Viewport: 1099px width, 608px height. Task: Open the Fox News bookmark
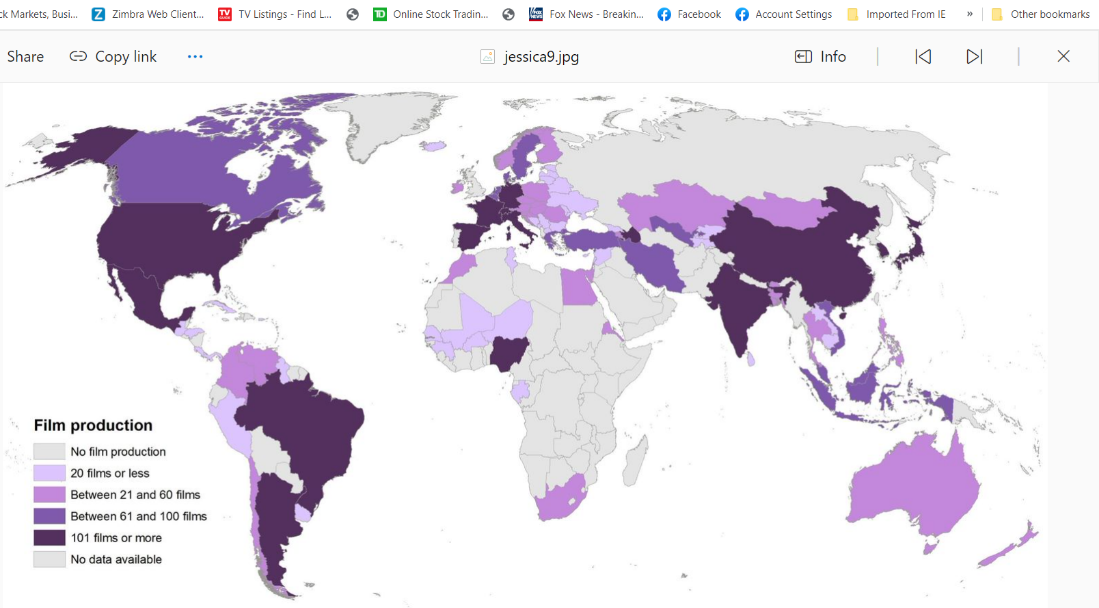[586, 14]
